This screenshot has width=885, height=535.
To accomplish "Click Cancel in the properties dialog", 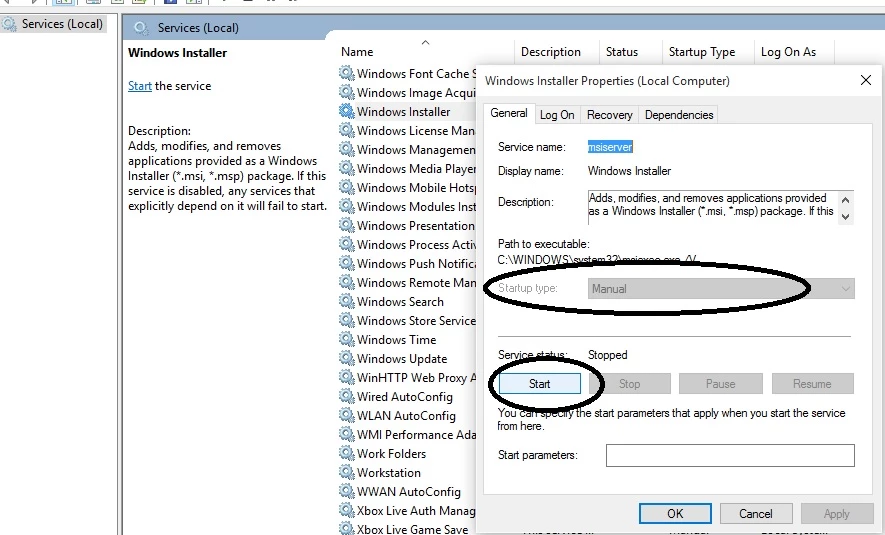I will [756, 514].
